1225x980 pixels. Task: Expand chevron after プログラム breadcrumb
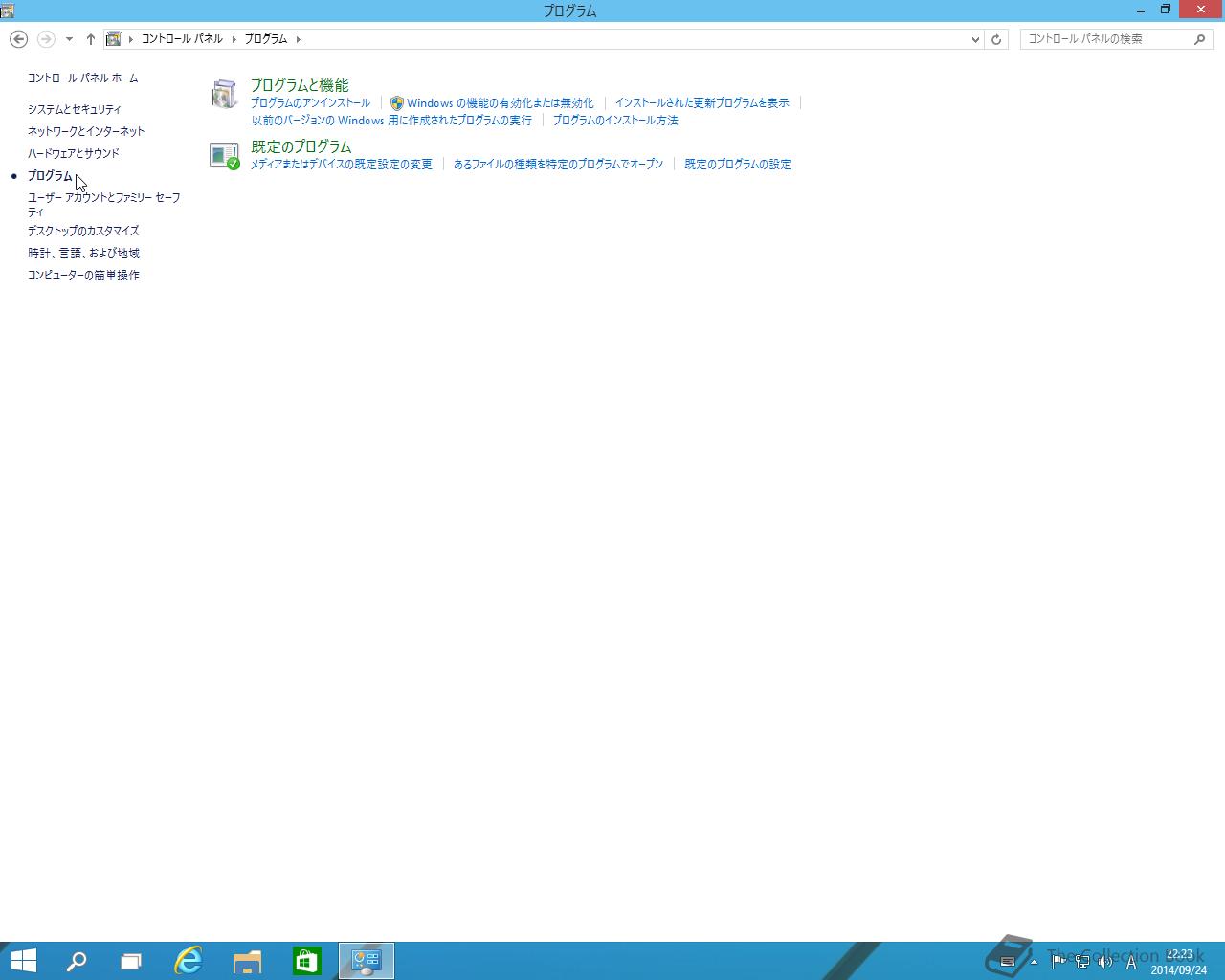pyautogui.click(x=299, y=39)
